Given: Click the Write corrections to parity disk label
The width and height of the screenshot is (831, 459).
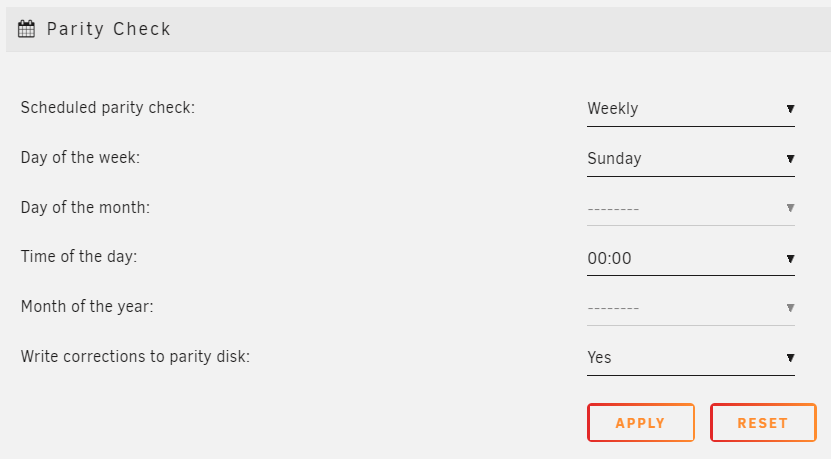Looking at the screenshot, I should coord(135,356).
